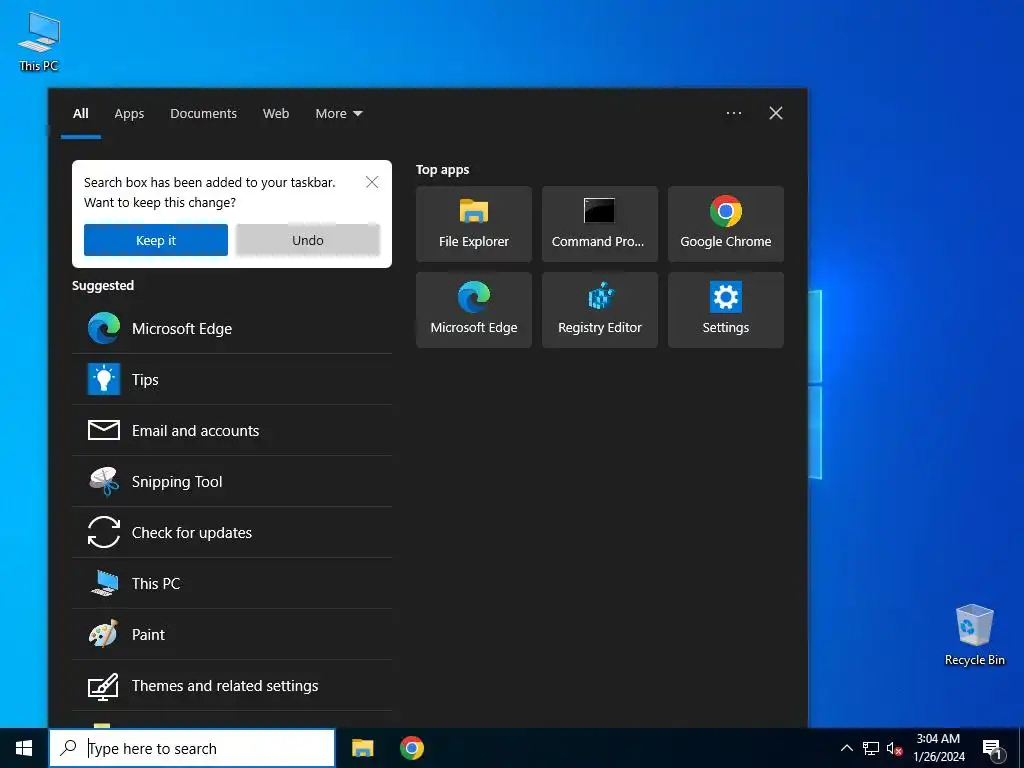The image size is (1024, 768).
Task: Open the clock showing 3:04 AM
Action: click(x=938, y=748)
